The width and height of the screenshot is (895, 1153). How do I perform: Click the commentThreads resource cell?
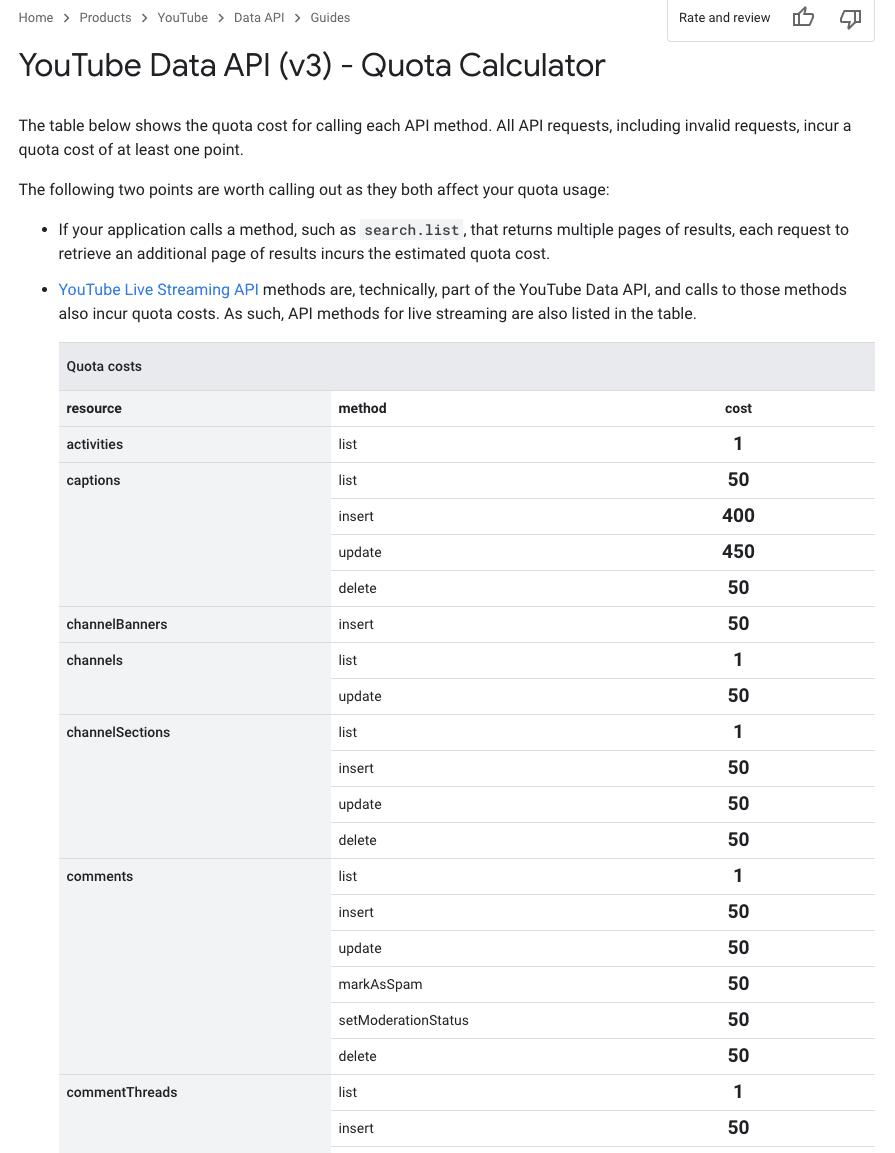121,1092
